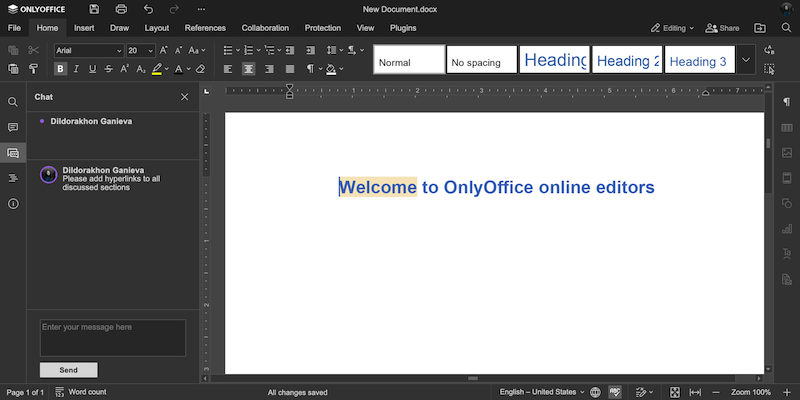Open the Arial font name dropdown
Screen dimensions: 800x400
(x=88, y=50)
